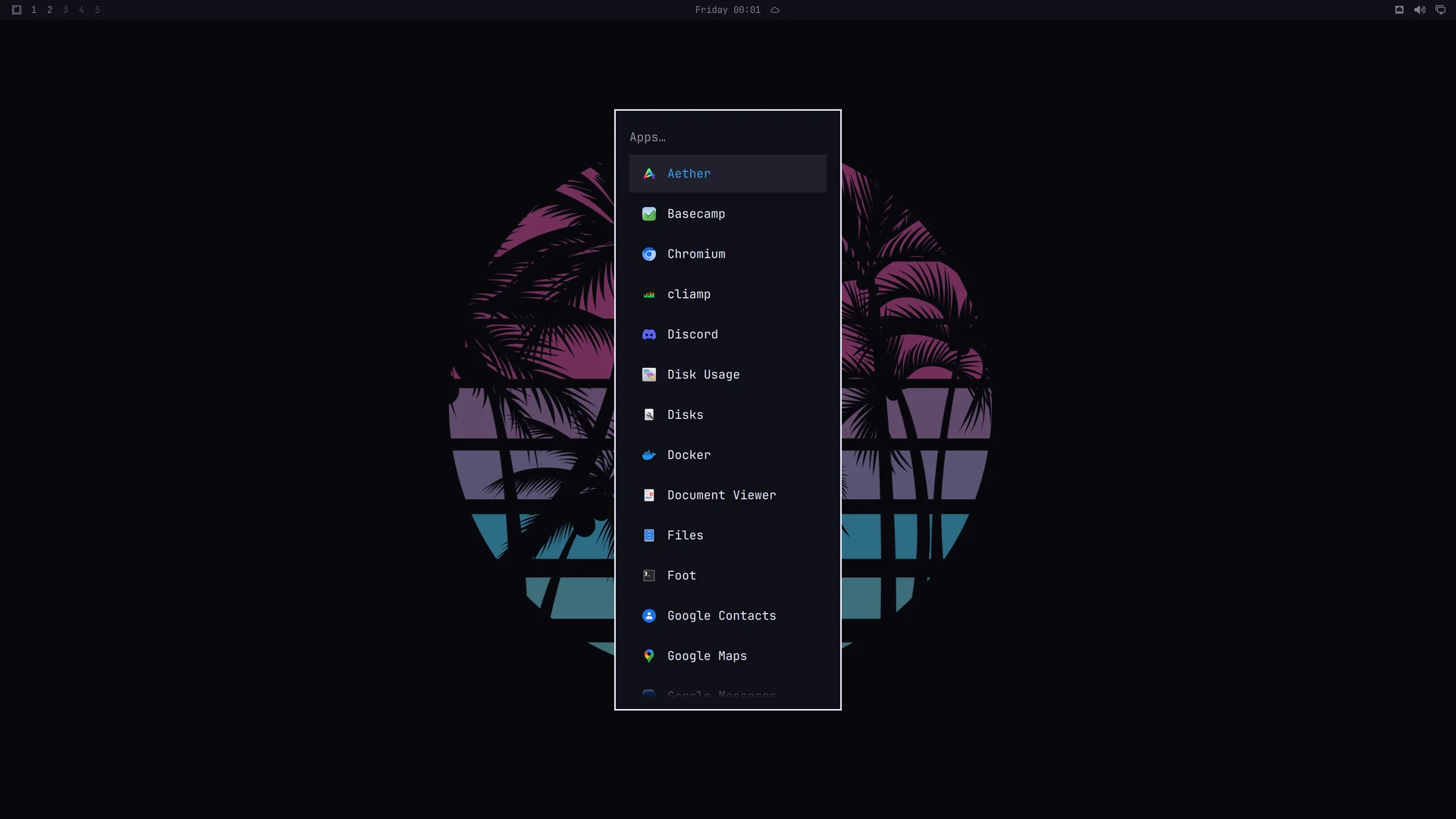Switch to workspace 1 in top bar
This screenshot has width=1456, height=819.
pos(33,10)
